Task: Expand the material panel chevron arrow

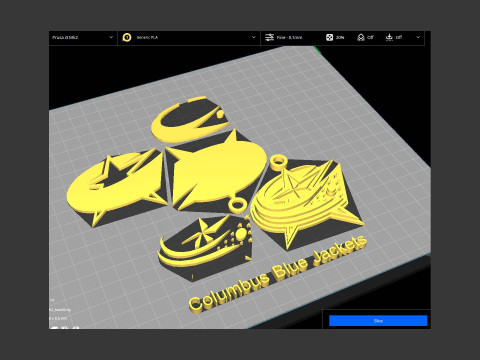Action: (x=253, y=37)
